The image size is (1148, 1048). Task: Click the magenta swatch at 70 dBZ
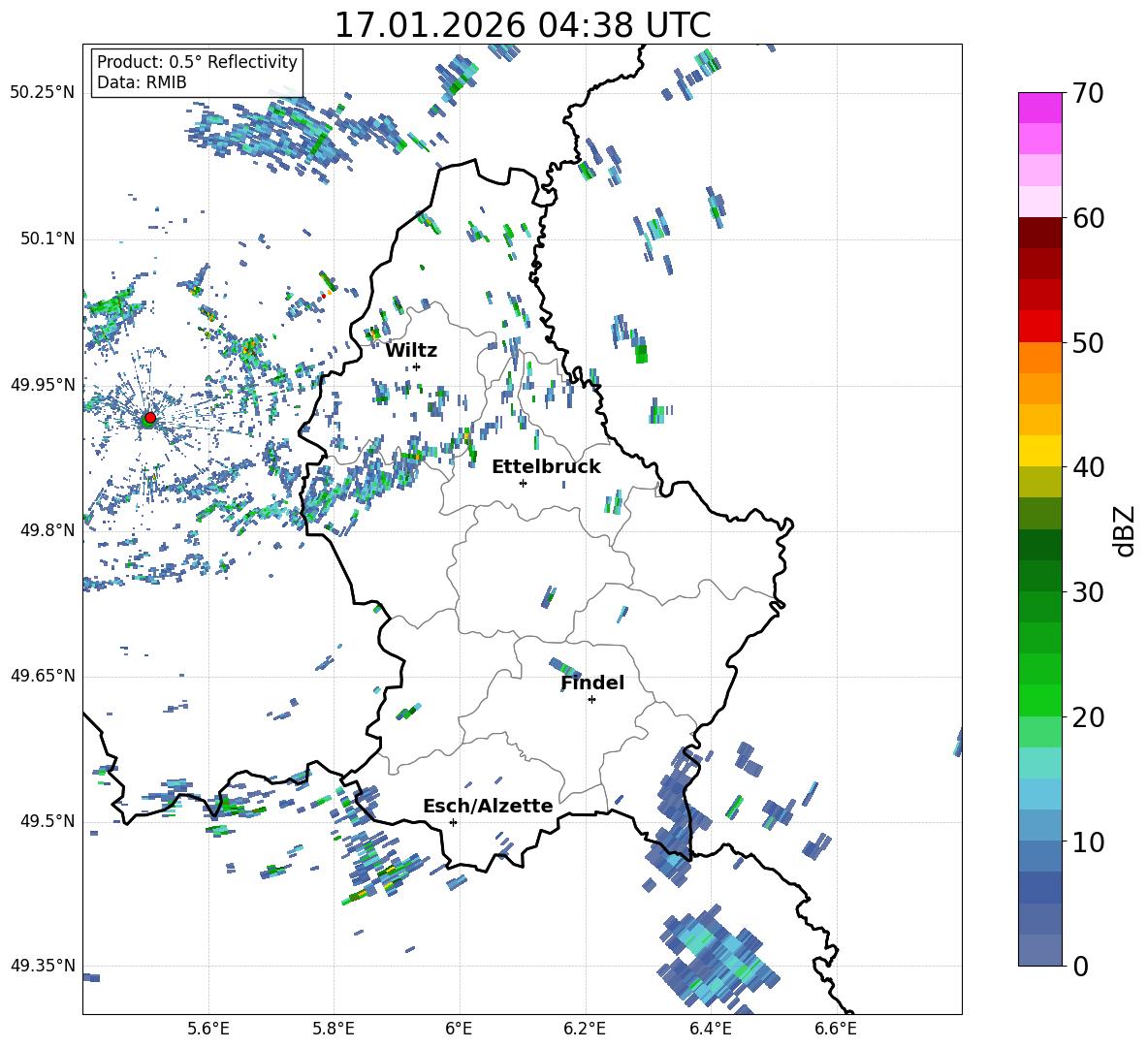[x=1039, y=108]
